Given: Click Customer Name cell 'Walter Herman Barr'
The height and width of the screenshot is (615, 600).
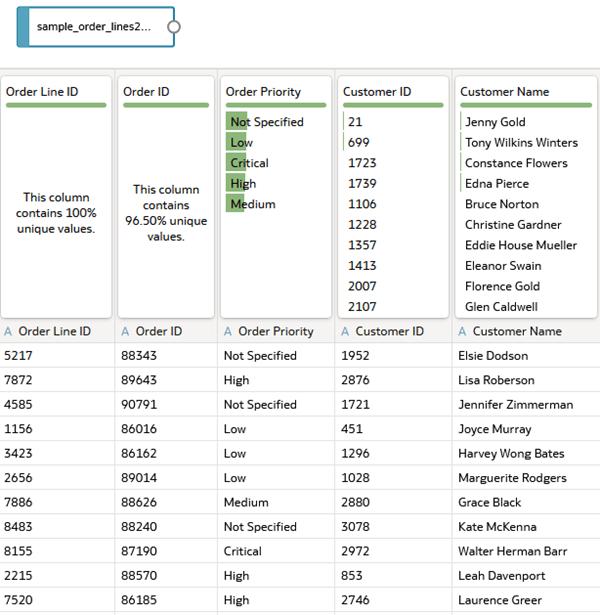Looking at the screenshot, I should [x=526, y=551].
